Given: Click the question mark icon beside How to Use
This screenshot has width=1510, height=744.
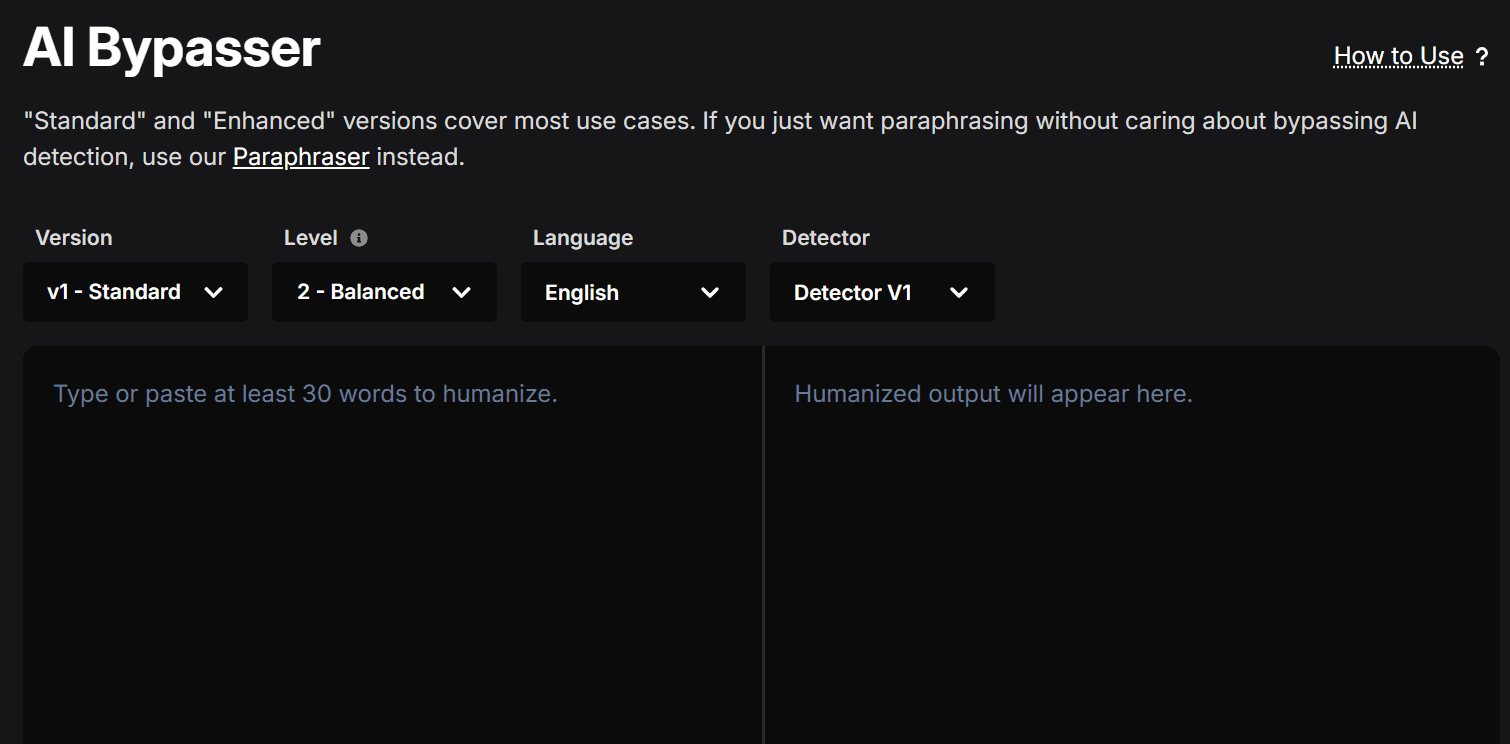Looking at the screenshot, I should click(1482, 57).
